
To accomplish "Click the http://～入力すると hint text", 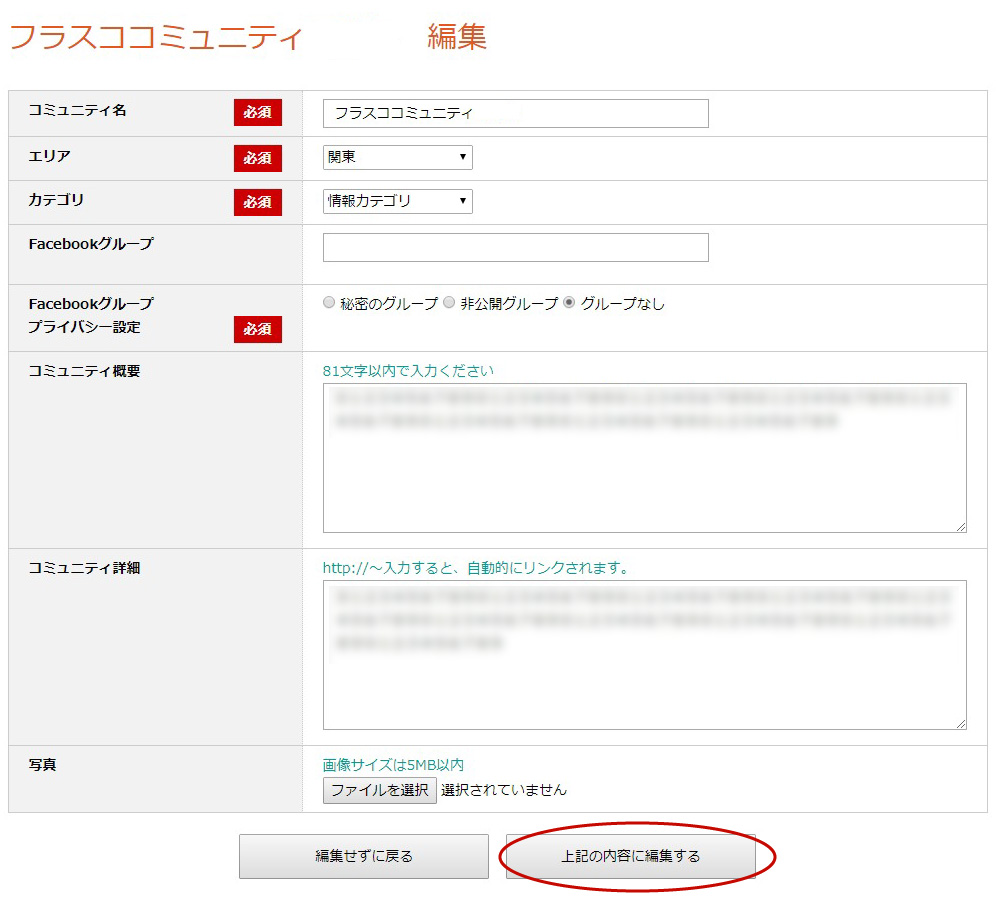I will (475, 568).
